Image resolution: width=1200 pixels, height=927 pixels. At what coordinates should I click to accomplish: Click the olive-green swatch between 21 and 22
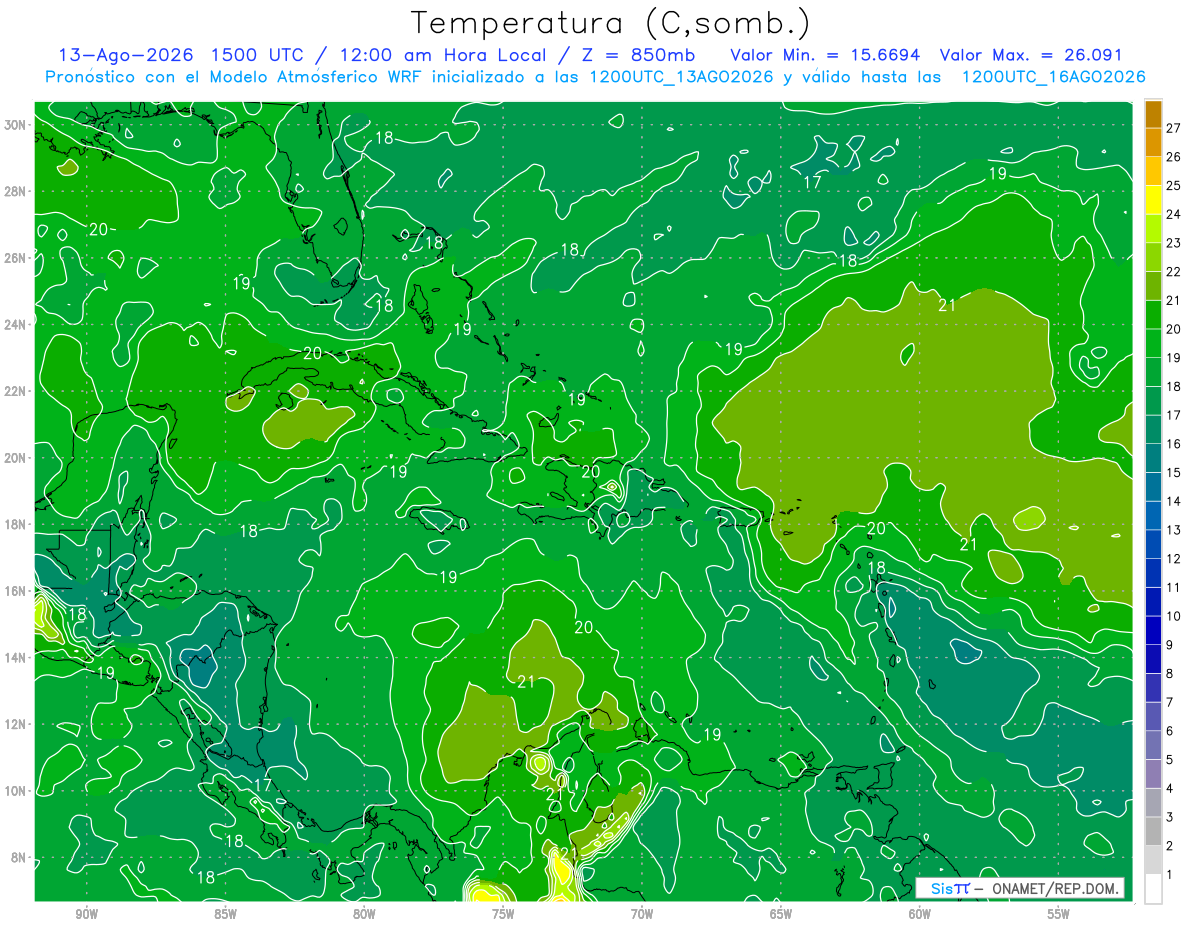pos(1153,286)
